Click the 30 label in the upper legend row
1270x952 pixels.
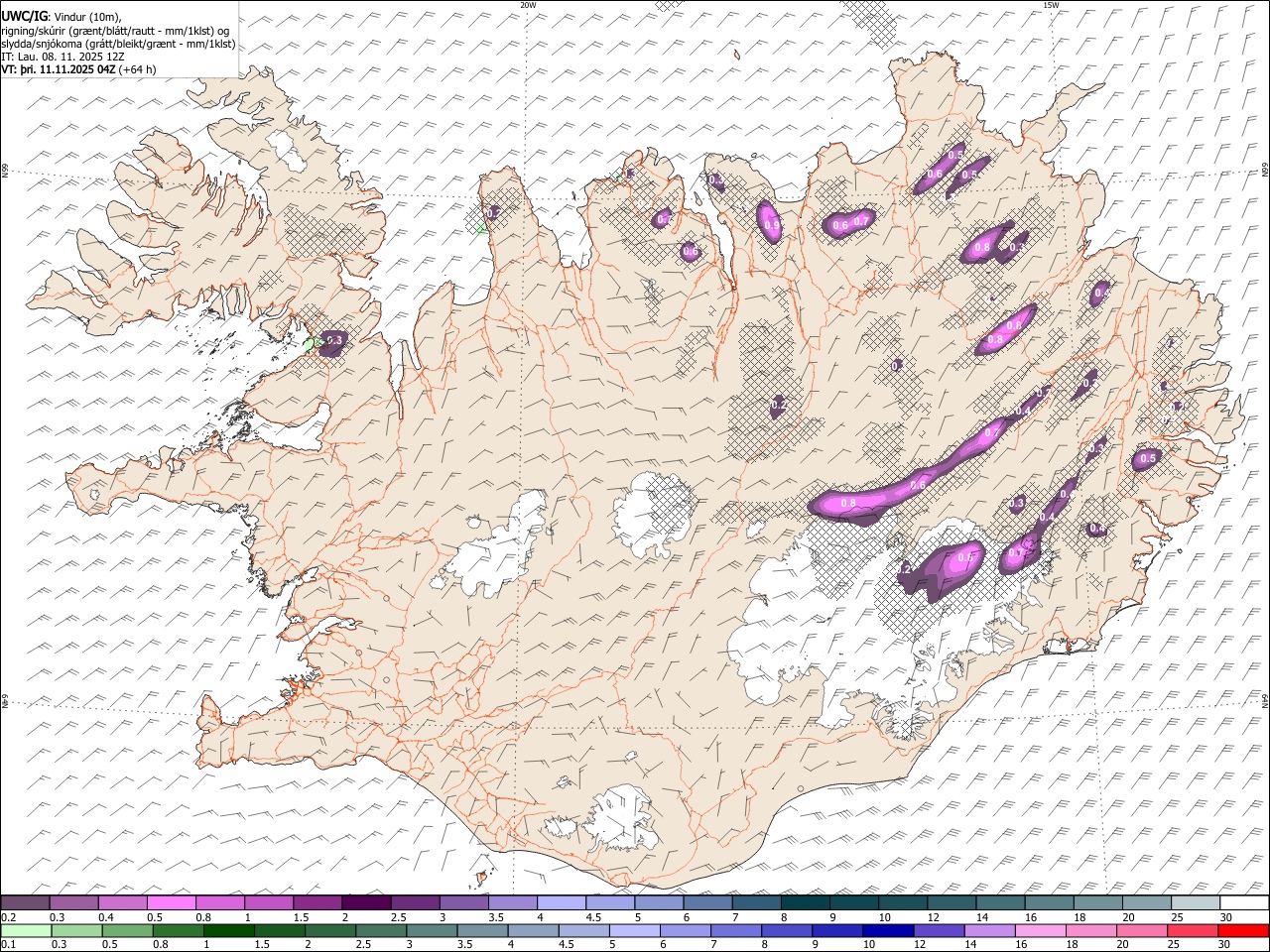coord(1225,917)
